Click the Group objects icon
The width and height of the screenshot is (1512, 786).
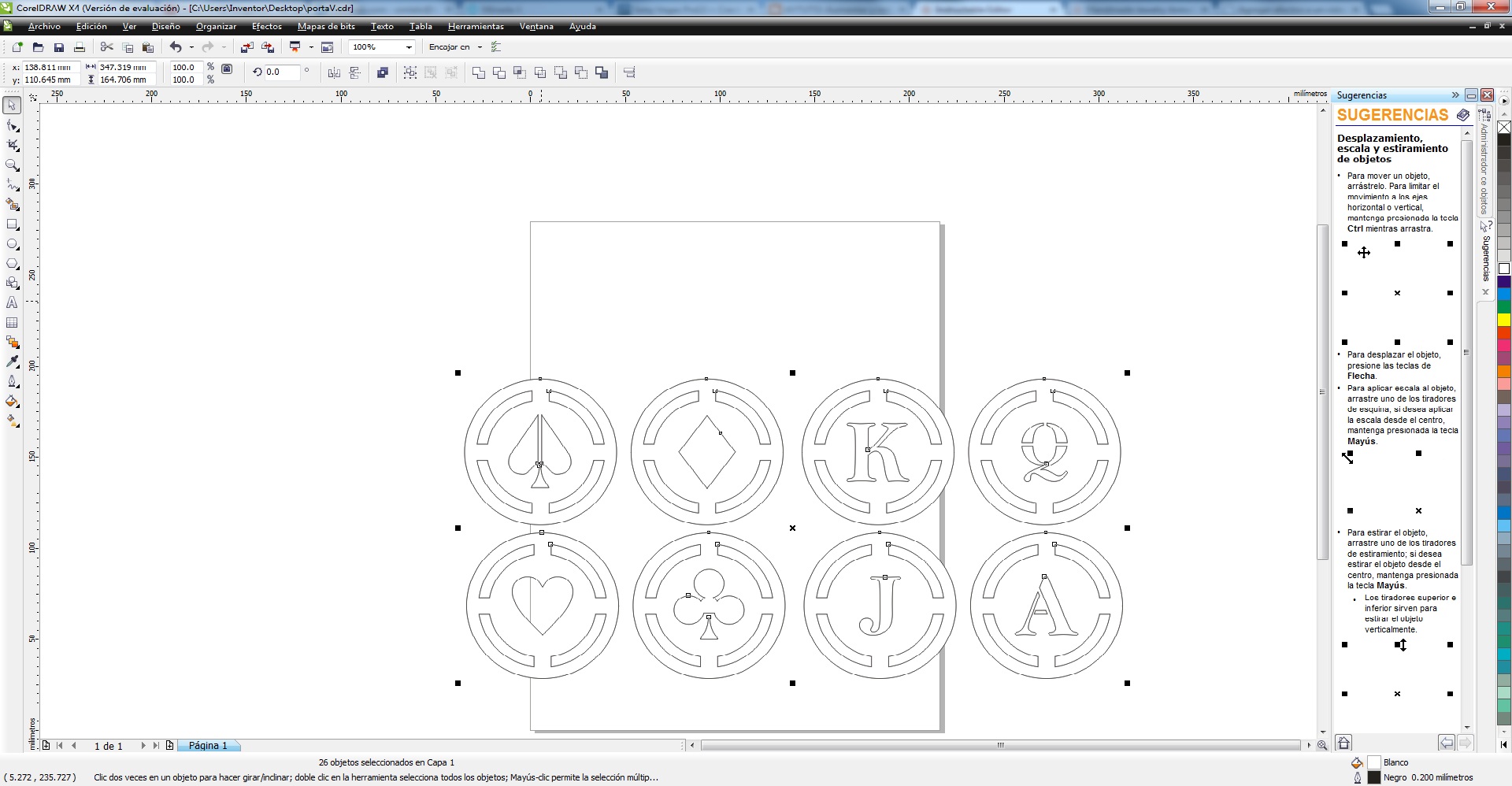click(410, 72)
